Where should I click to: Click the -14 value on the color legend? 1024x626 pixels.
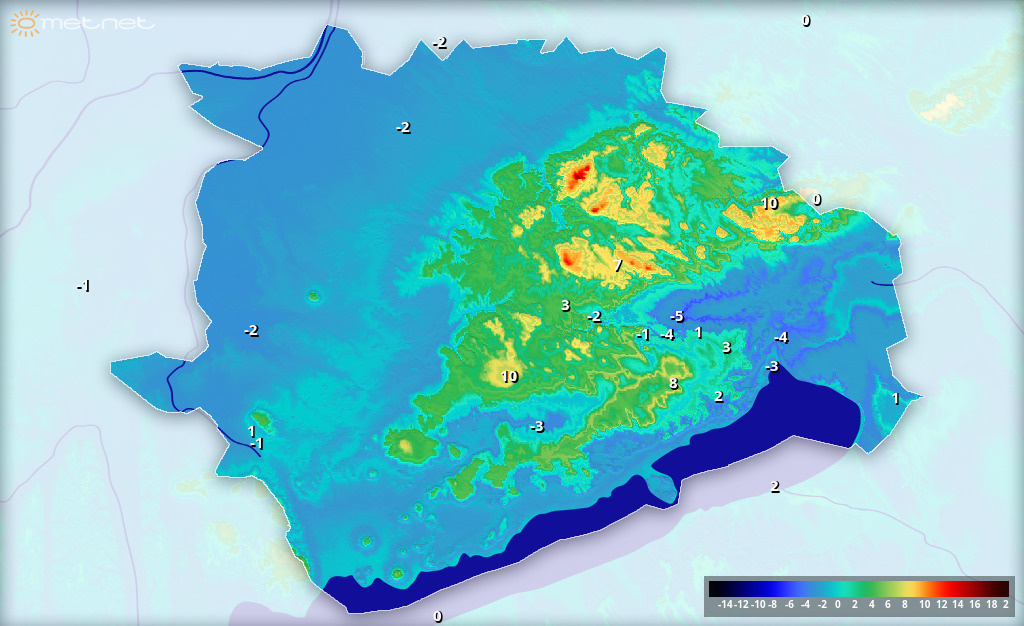pos(727,605)
